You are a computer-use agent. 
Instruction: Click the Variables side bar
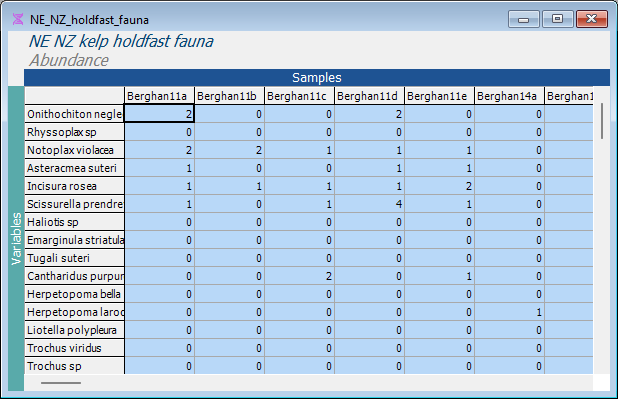coord(16,239)
